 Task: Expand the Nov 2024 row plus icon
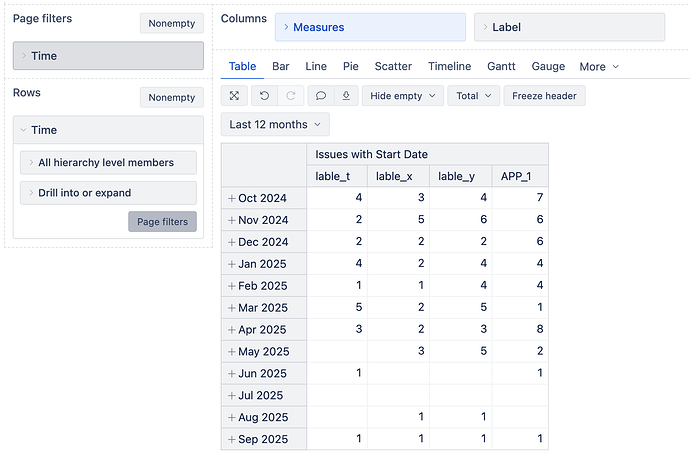coord(231,220)
